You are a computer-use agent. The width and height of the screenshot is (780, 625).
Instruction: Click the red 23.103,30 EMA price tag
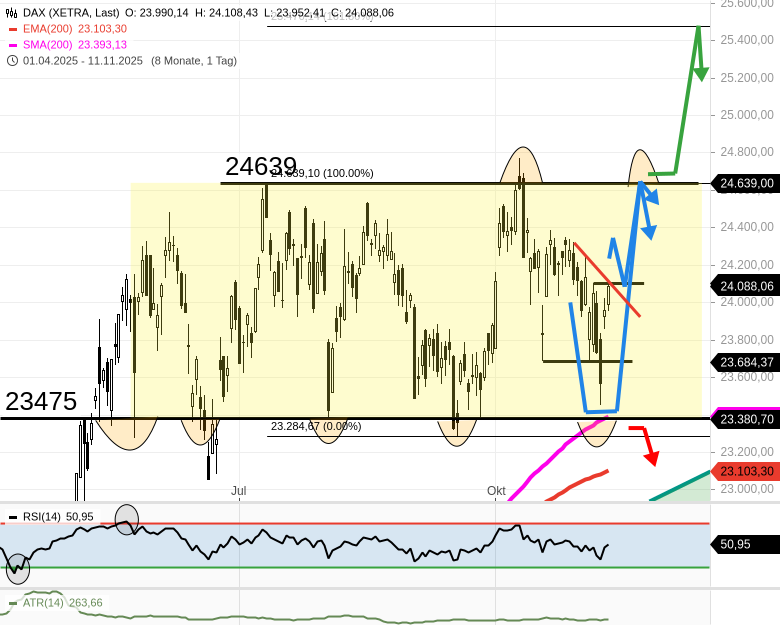pyautogui.click(x=746, y=471)
